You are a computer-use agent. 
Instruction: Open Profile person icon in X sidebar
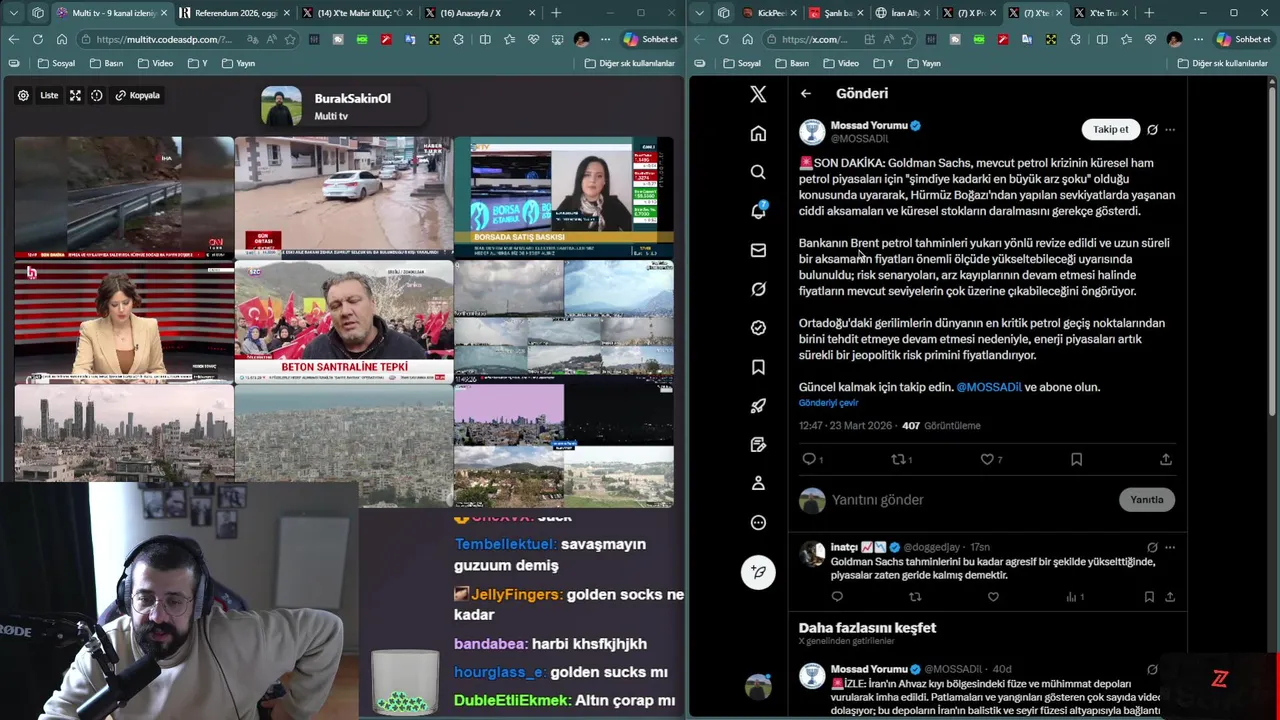(x=758, y=483)
